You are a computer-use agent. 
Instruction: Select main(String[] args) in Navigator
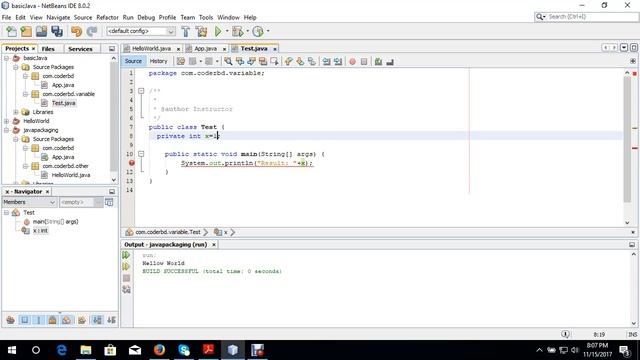click(x=55, y=222)
